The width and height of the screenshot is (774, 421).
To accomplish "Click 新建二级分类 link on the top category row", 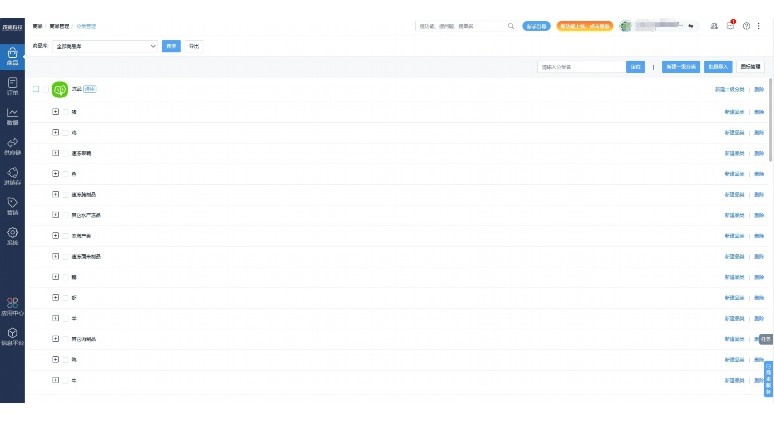I will 730,89.
